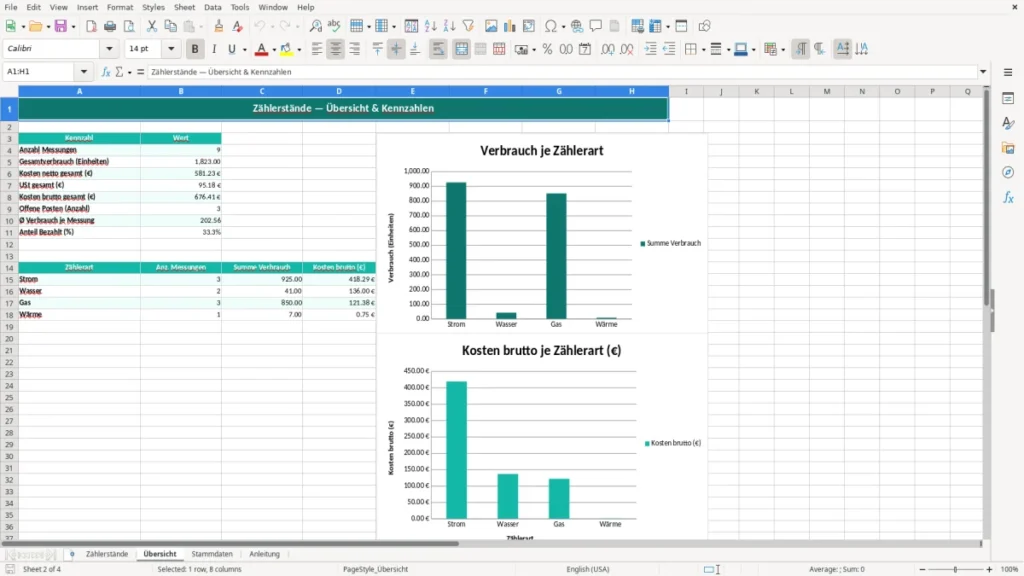Click the formula input field

point(562,72)
